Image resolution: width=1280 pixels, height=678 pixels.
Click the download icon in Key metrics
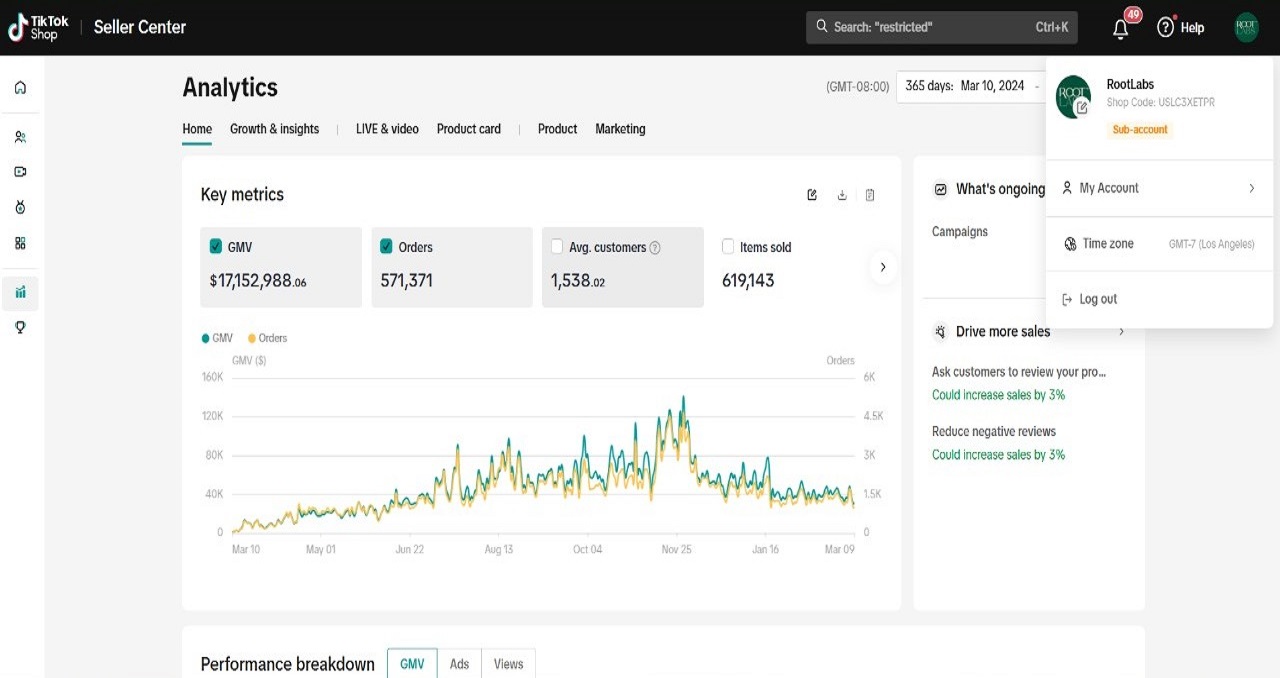(842, 195)
